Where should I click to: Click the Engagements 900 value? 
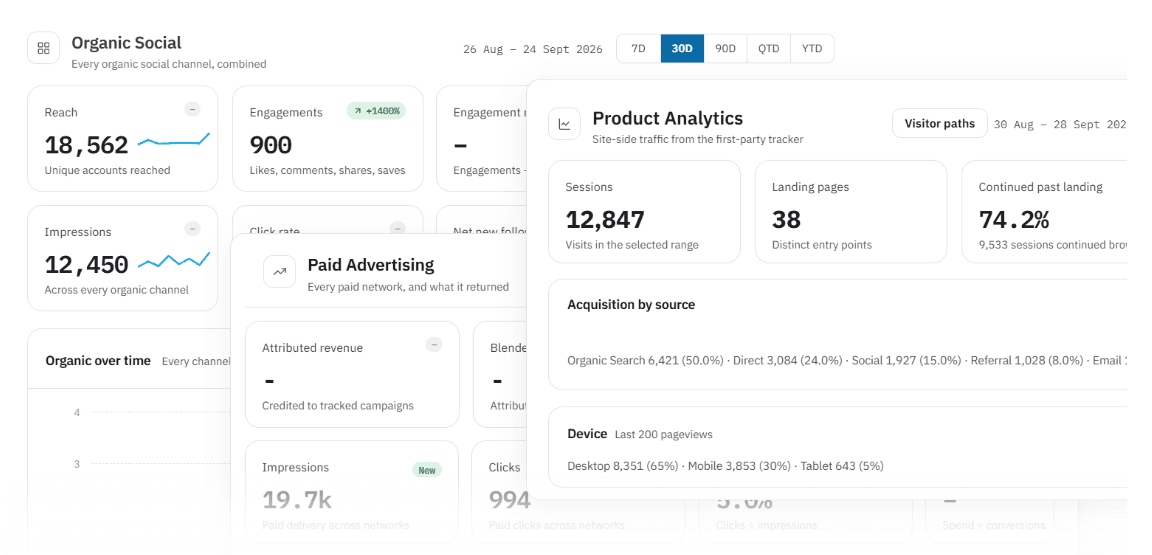point(270,145)
